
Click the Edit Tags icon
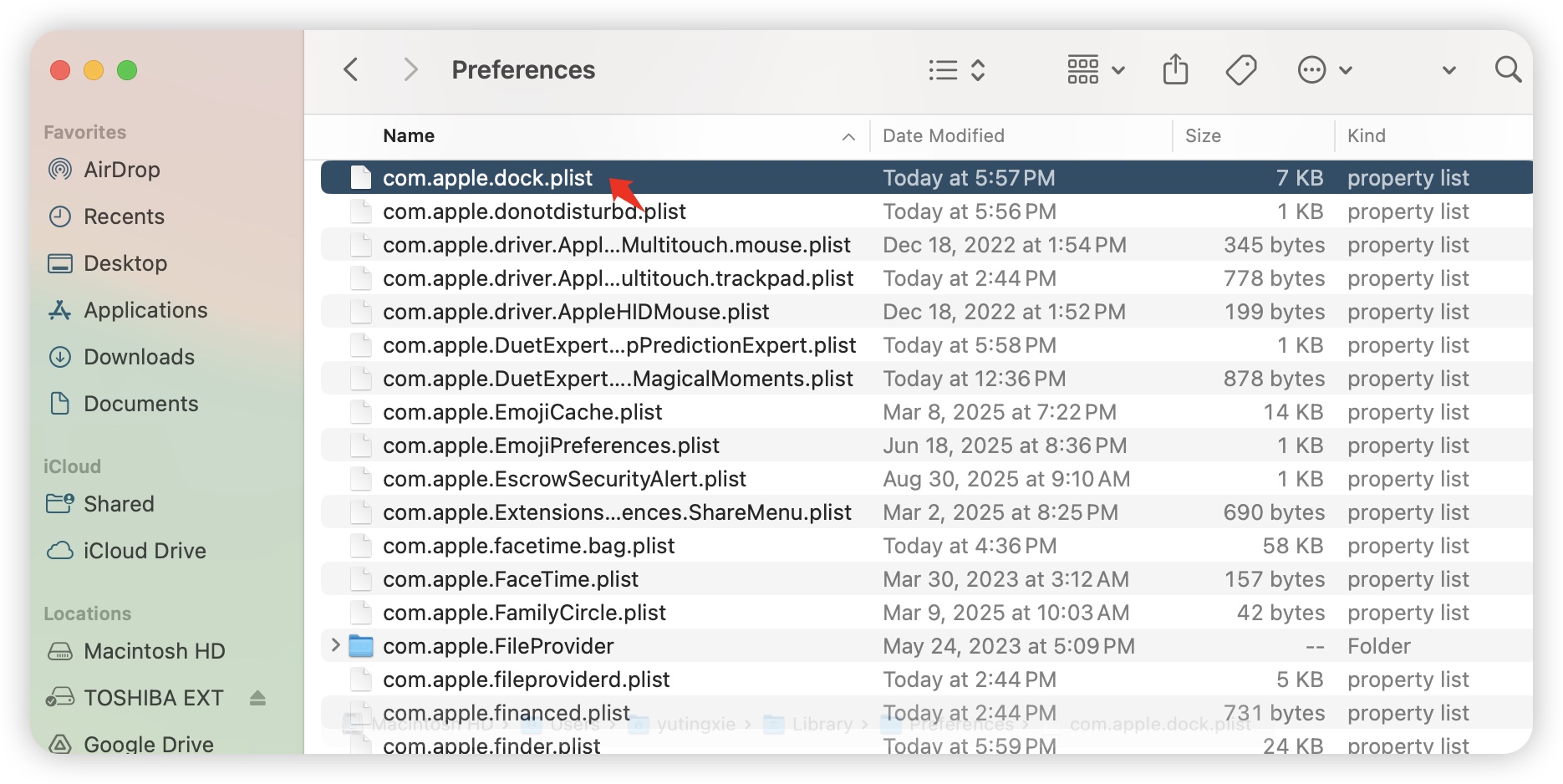(1241, 70)
